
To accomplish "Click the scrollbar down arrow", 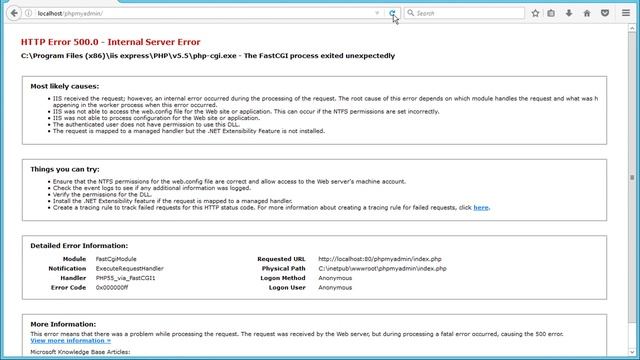I will tap(632, 352).
